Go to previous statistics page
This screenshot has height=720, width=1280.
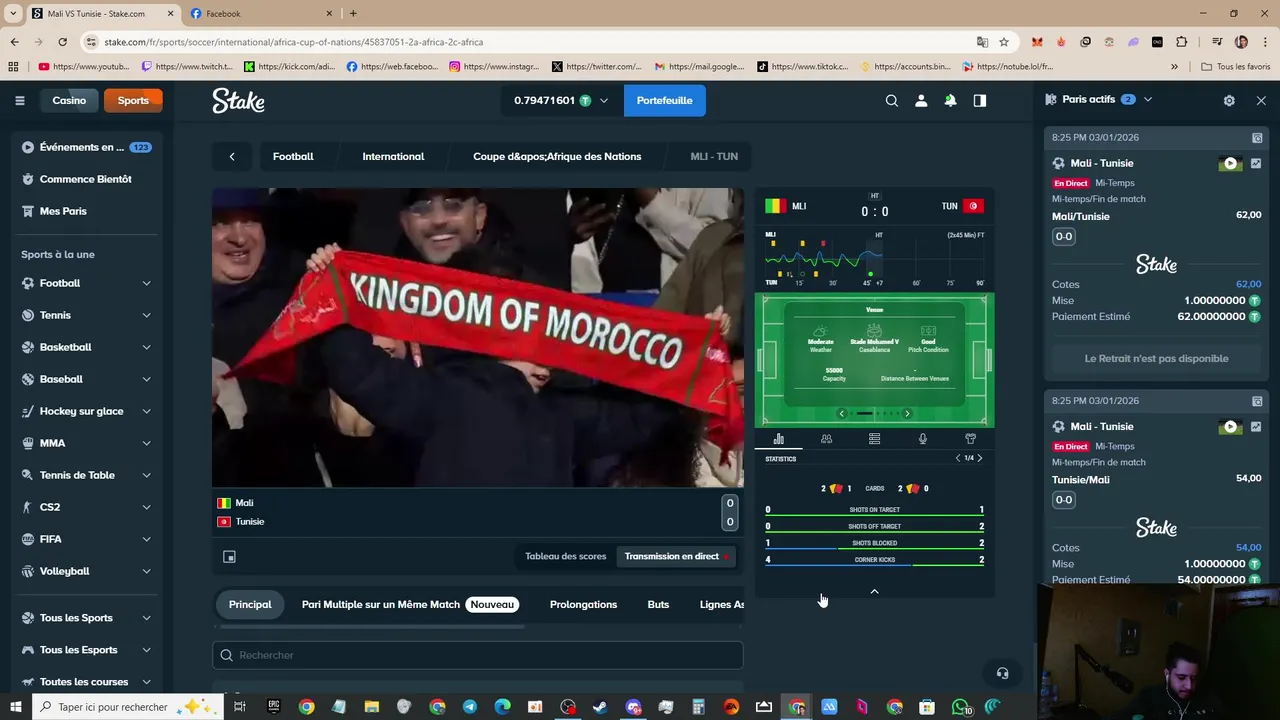tap(958, 458)
